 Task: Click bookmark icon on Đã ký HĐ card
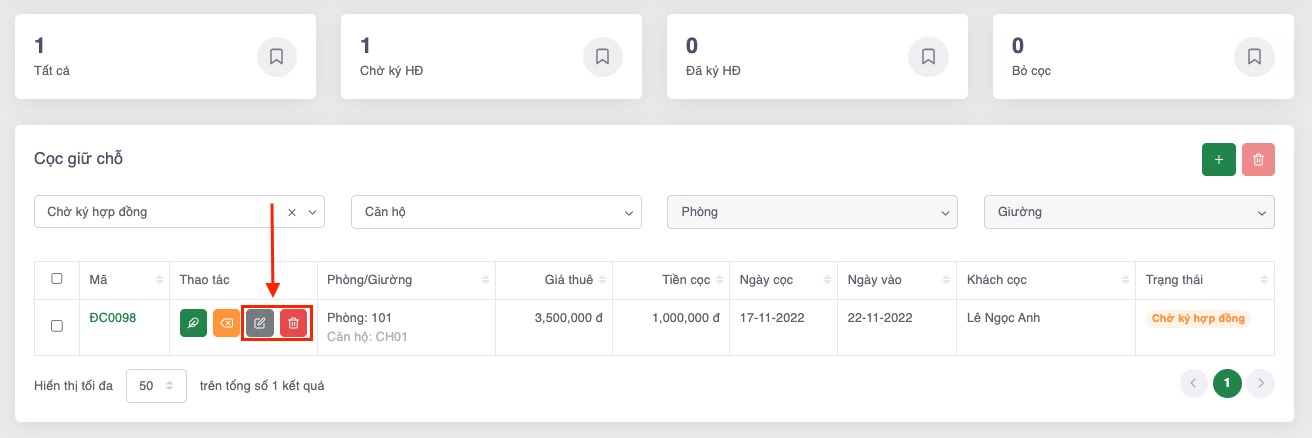point(928,57)
